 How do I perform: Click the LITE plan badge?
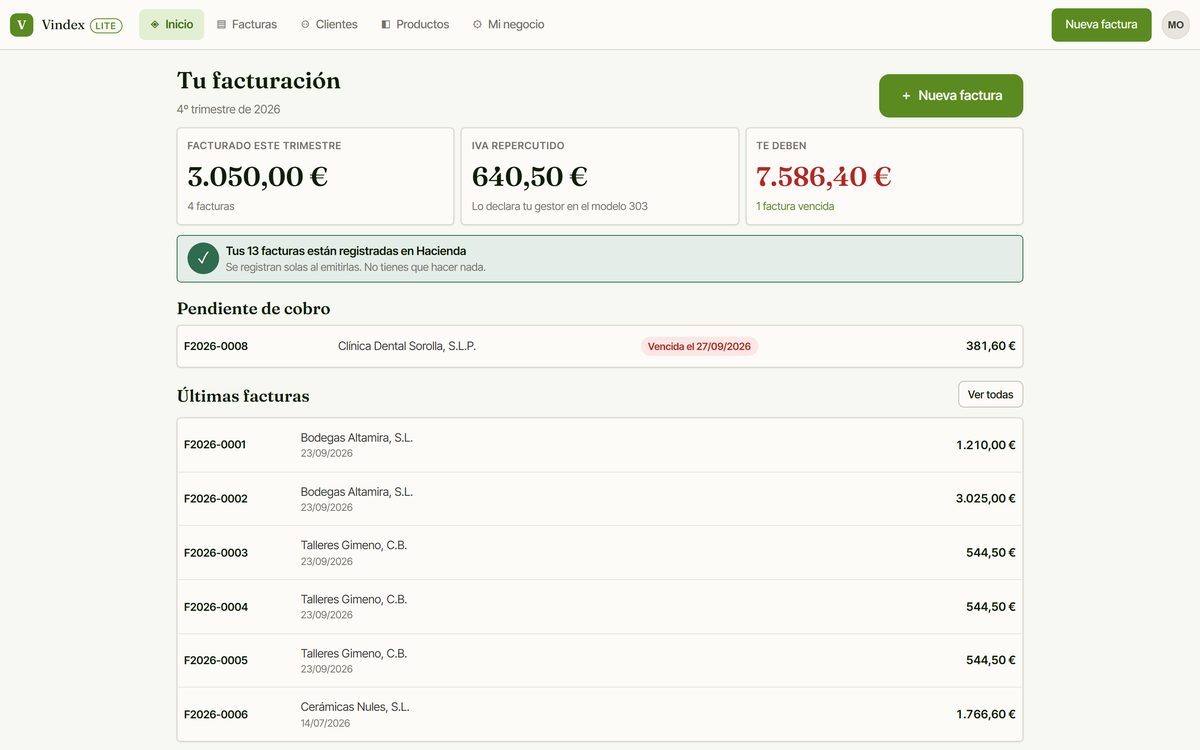point(106,25)
